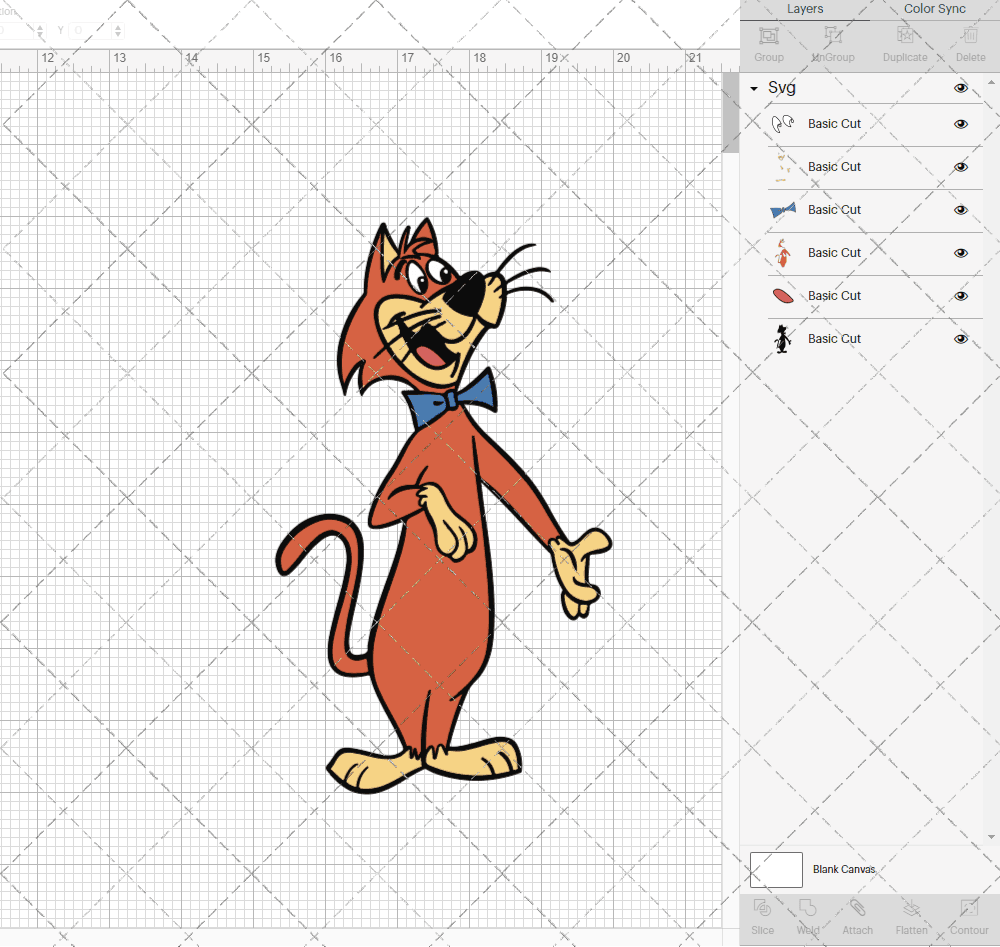
Task: Hide the eyes Basic Cut layer
Action: pos(960,124)
